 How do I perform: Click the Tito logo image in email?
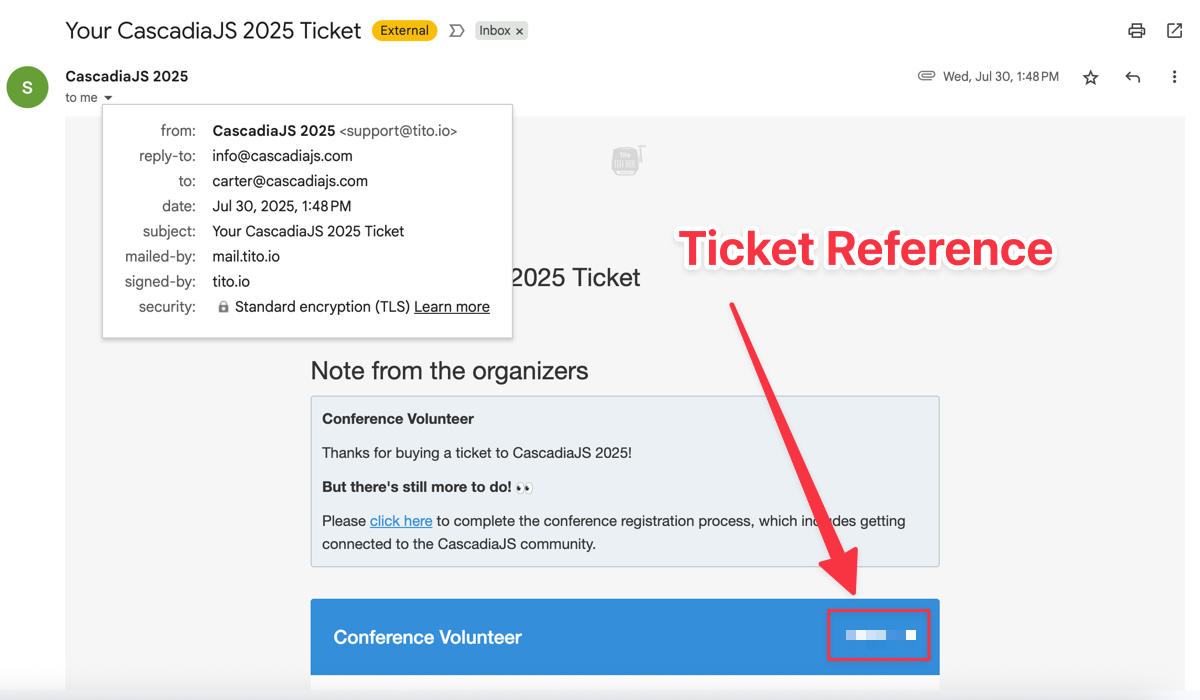[x=628, y=160]
